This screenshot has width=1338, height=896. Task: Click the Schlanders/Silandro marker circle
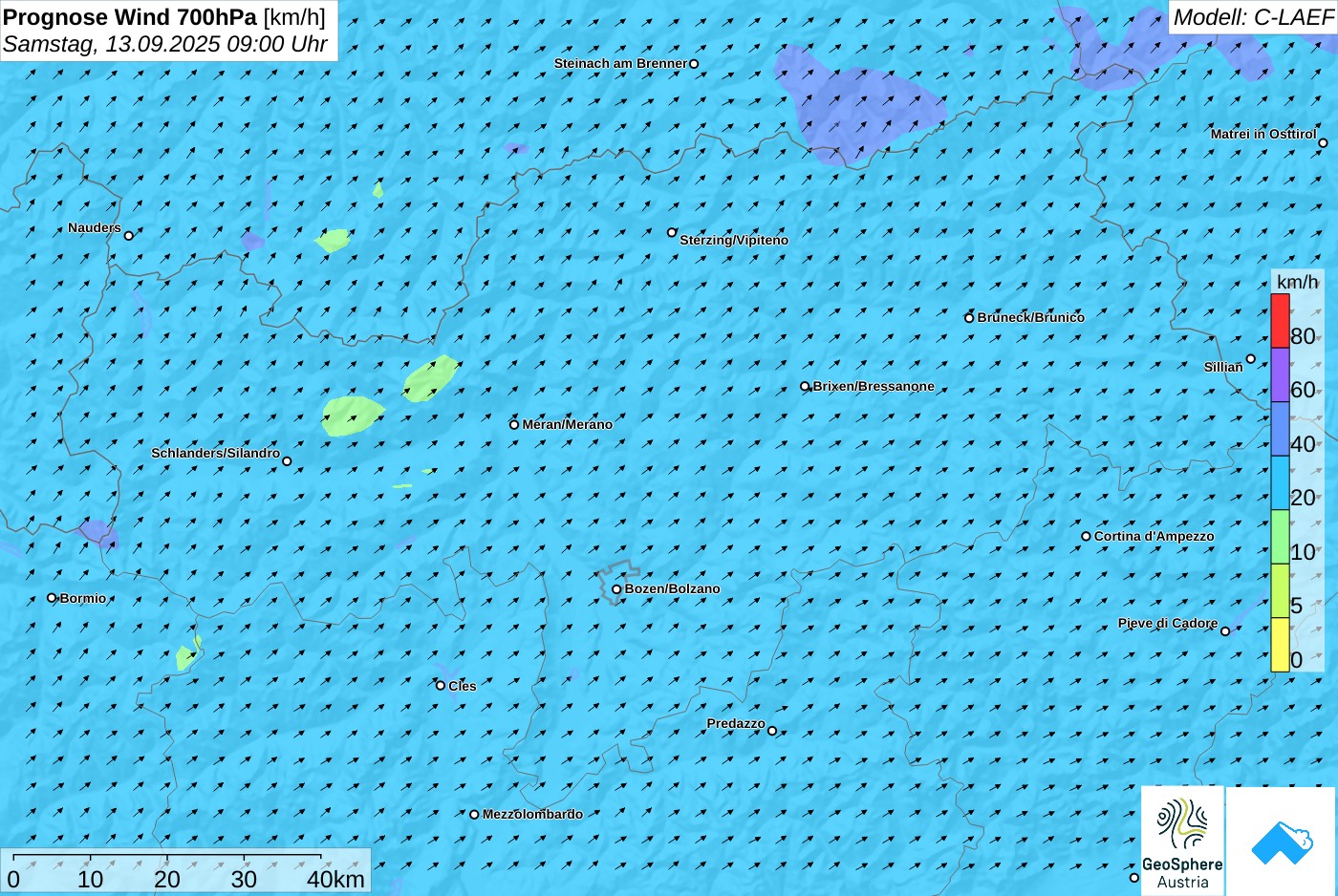(287, 461)
